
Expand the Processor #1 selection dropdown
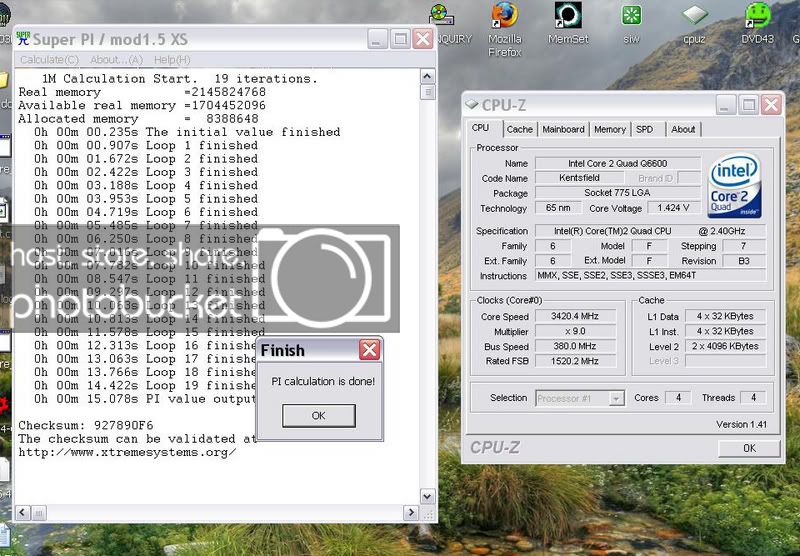pos(616,398)
